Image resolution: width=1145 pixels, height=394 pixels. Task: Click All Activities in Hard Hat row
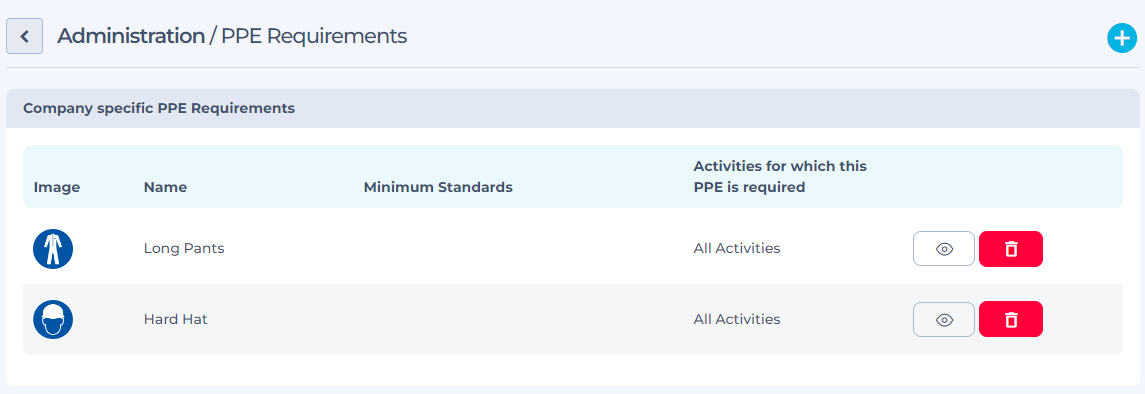(737, 319)
